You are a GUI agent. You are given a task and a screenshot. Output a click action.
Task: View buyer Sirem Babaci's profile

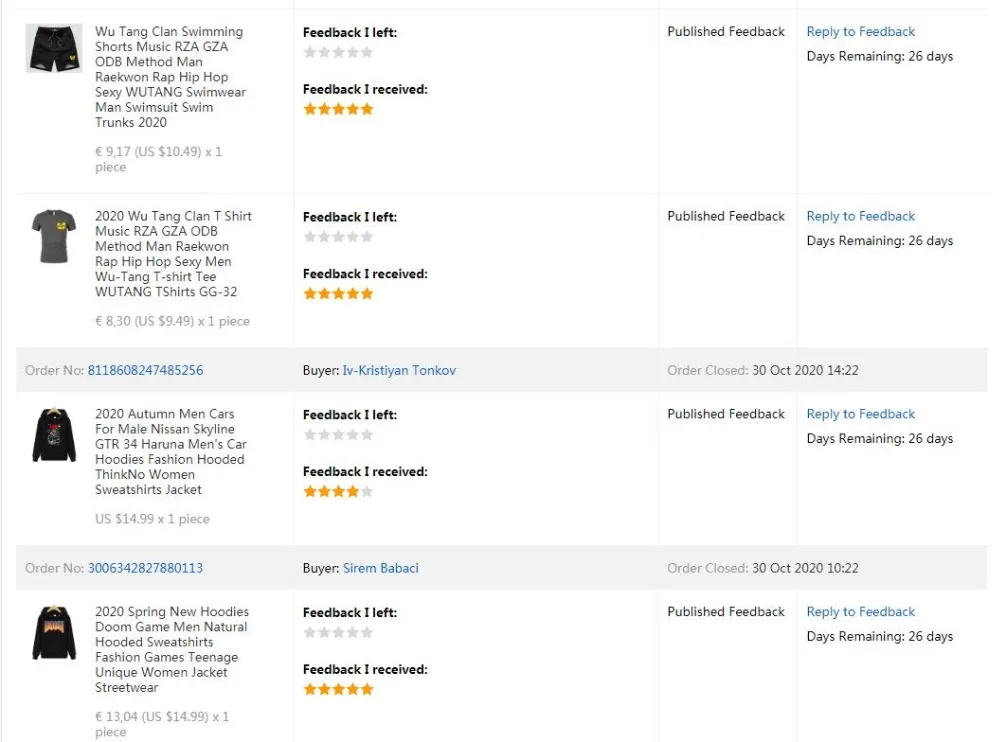click(x=381, y=568)
